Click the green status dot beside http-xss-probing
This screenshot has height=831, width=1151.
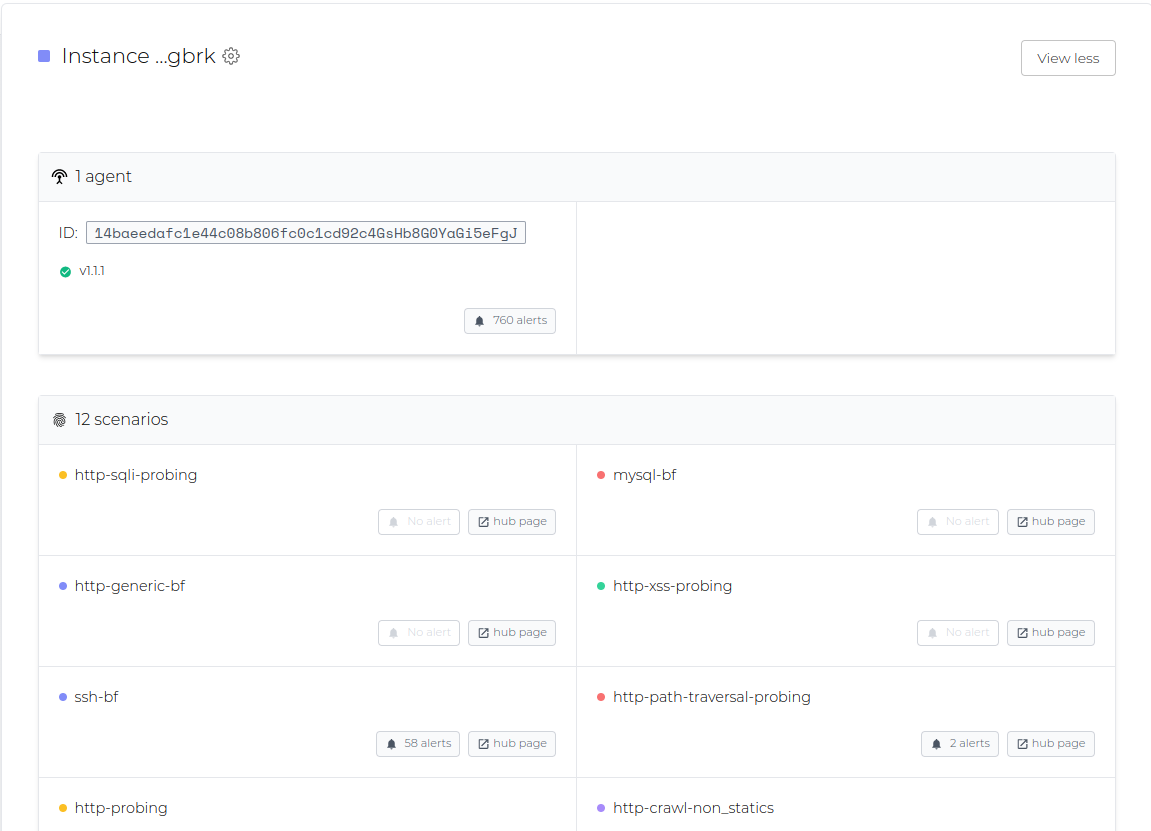pos(603,585)
